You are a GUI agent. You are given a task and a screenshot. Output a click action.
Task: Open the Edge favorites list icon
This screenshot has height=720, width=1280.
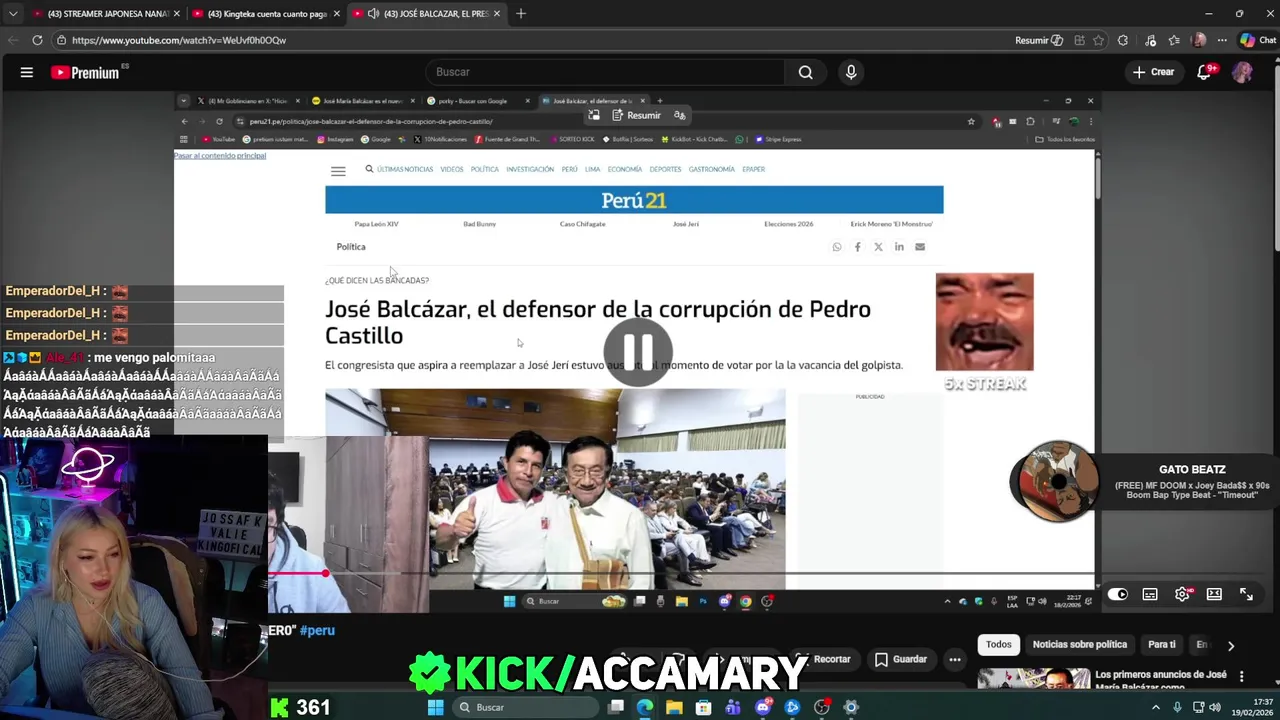pos(1174,40)
